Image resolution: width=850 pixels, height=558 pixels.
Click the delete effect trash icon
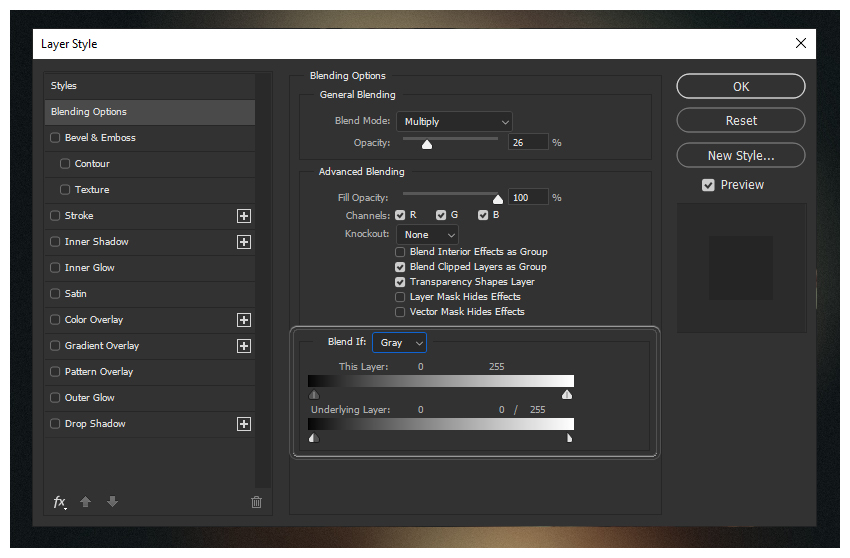pyautogui.click(x=256, y=502)
